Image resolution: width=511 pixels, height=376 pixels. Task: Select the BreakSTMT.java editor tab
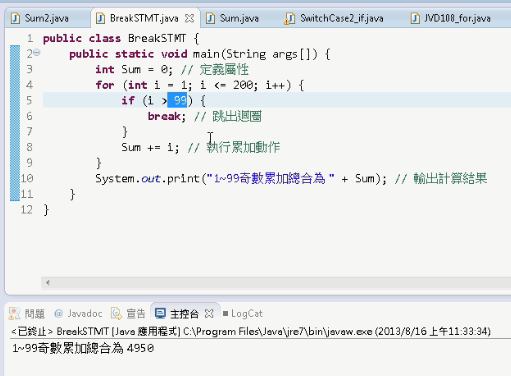tap(144, 18)
